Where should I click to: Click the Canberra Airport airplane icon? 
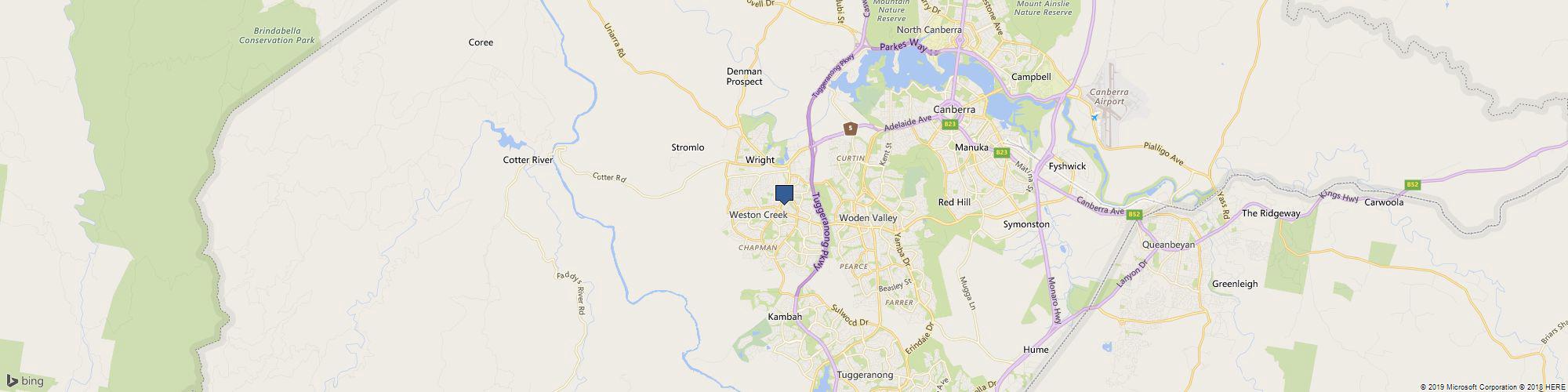point(1094,118)
